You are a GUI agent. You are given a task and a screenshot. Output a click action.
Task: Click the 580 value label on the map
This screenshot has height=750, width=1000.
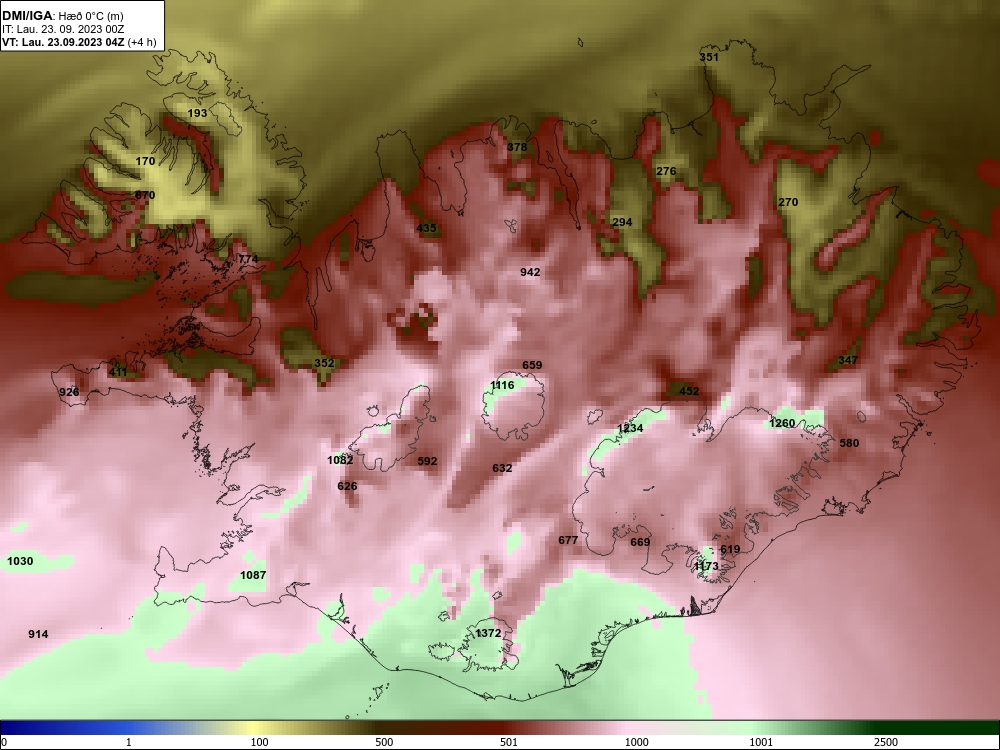point(849,443)
